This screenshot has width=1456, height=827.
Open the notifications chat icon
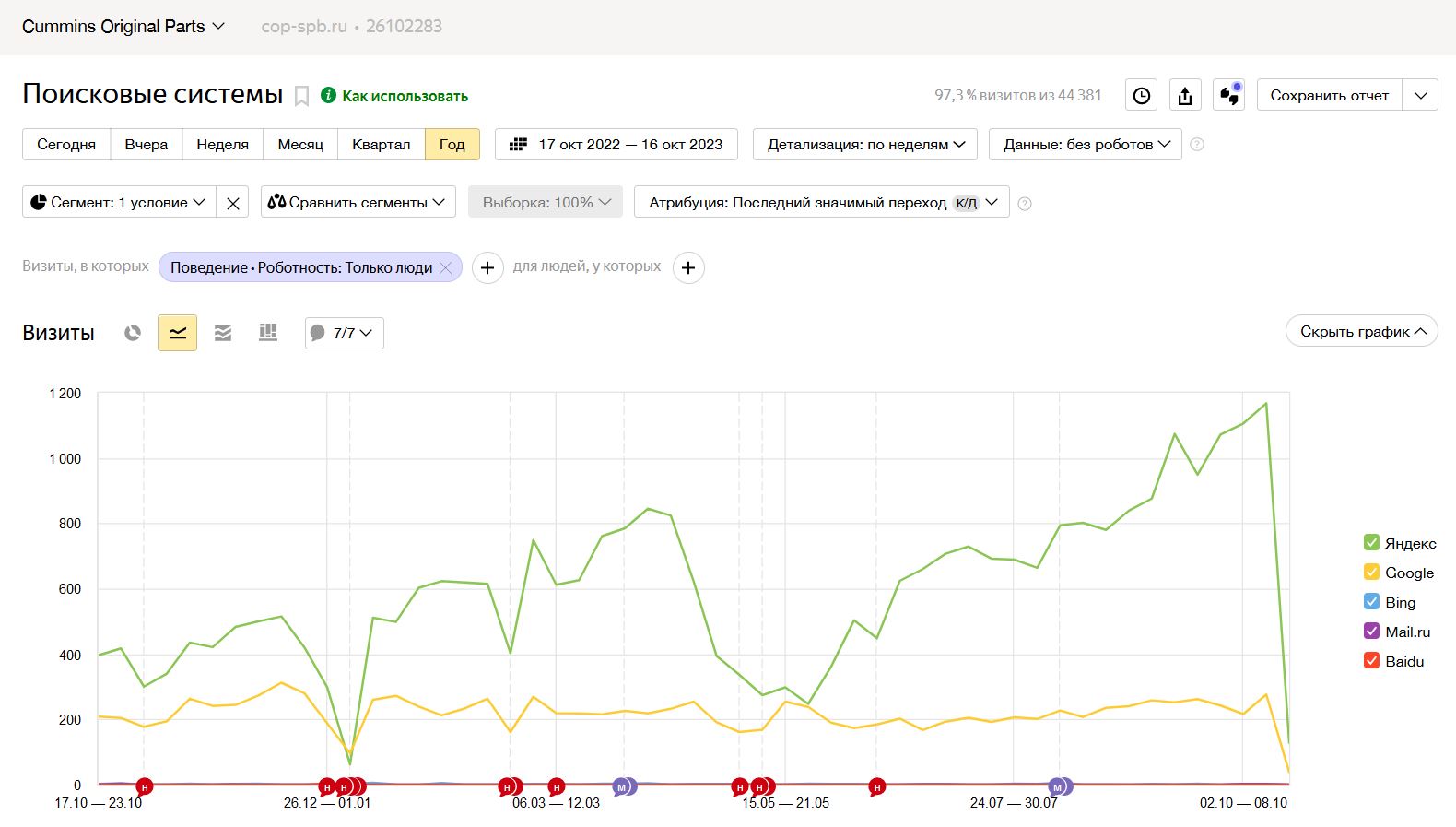coord(1229,95)
